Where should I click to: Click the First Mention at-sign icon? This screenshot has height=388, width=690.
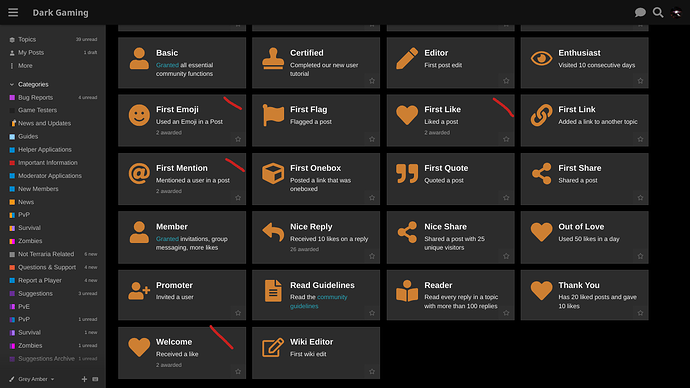point(139,173)
